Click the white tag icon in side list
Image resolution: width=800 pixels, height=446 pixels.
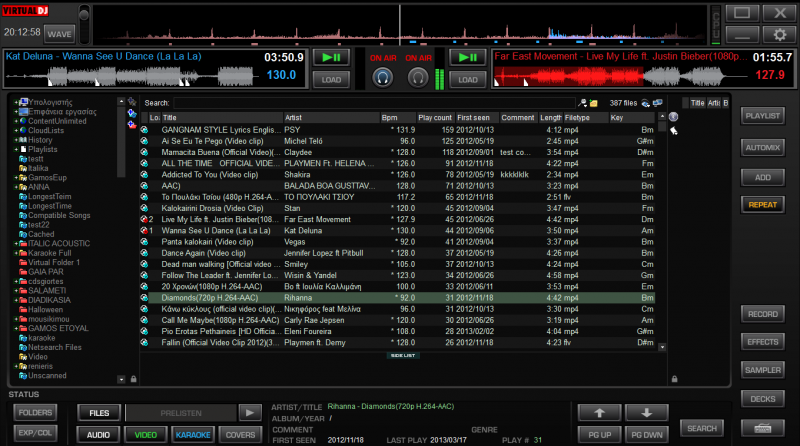tap(673, 131)
